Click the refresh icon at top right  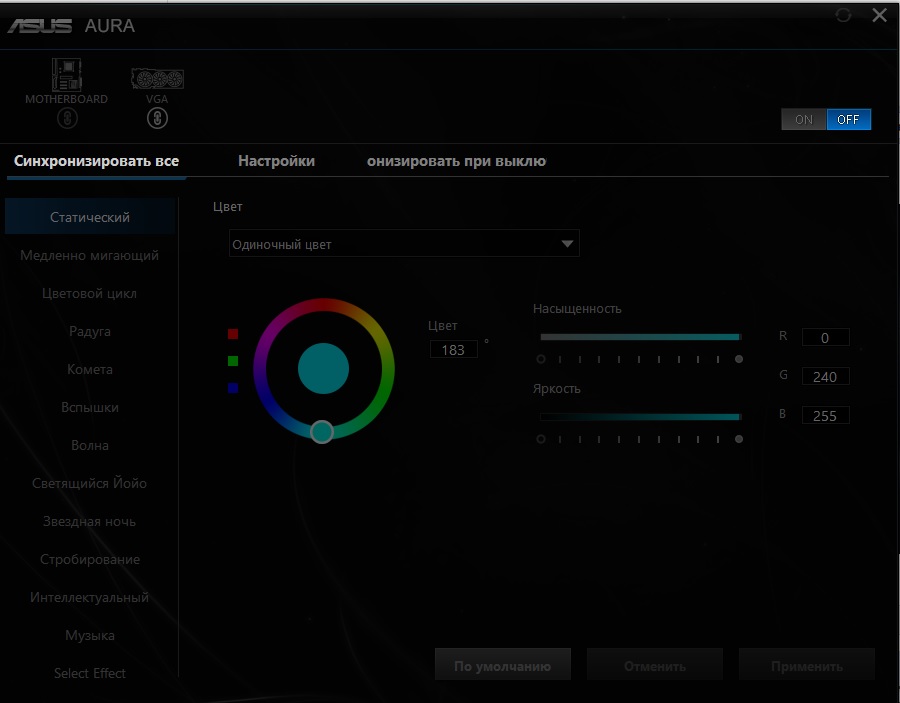[843, 15]
